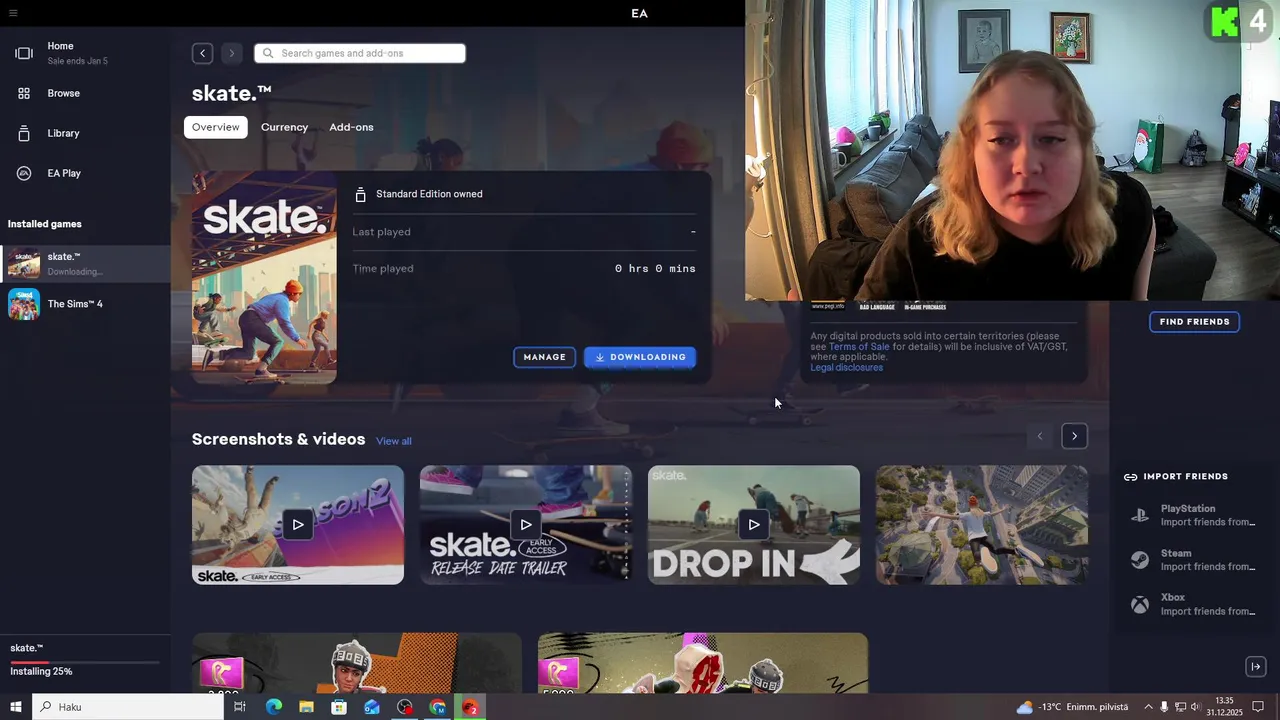Open Microsoft Store from the taskbar

coord(339,707)
